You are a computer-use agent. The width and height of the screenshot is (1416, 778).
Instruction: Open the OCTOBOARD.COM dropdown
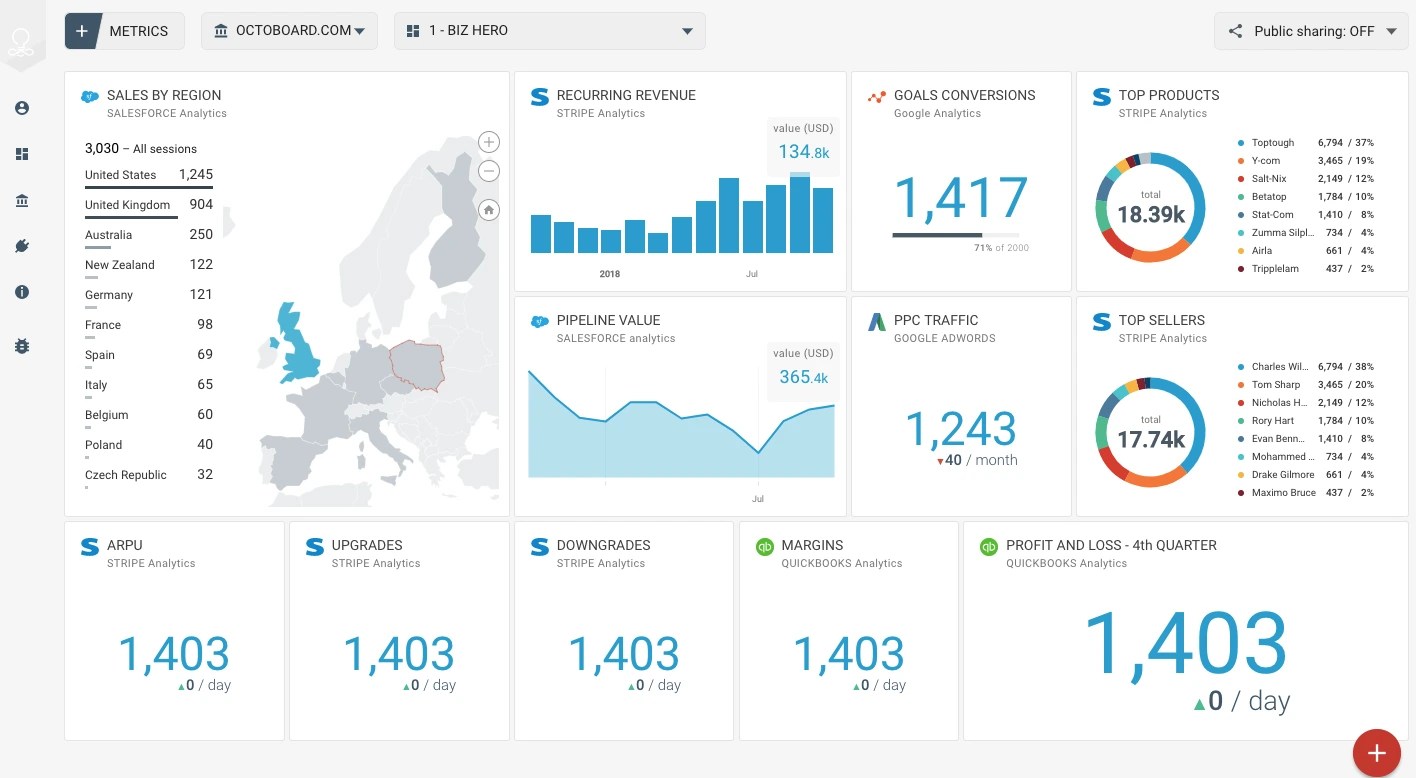tap(289, 30)
